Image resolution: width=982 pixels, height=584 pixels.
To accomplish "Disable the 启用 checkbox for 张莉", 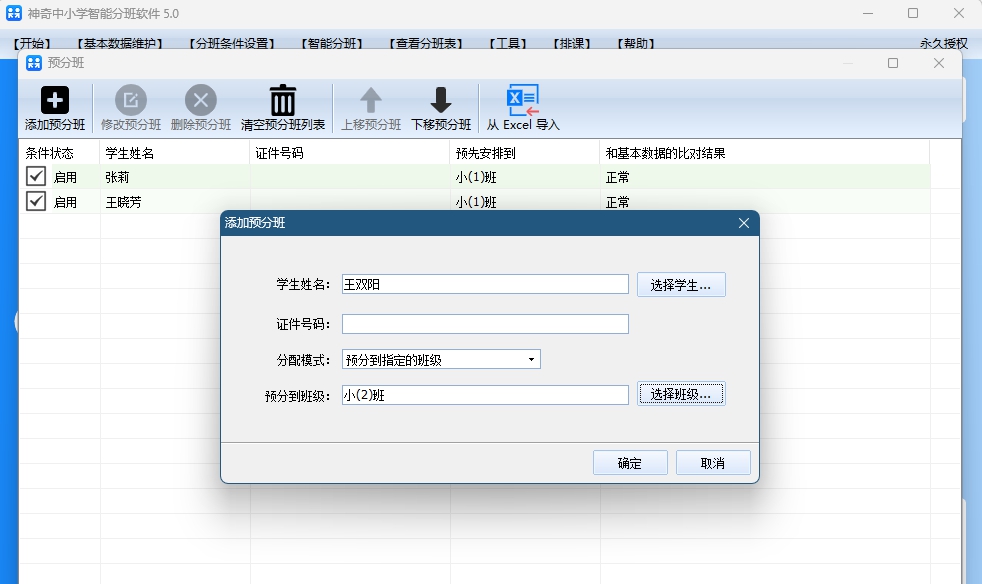I will [38, 177].
